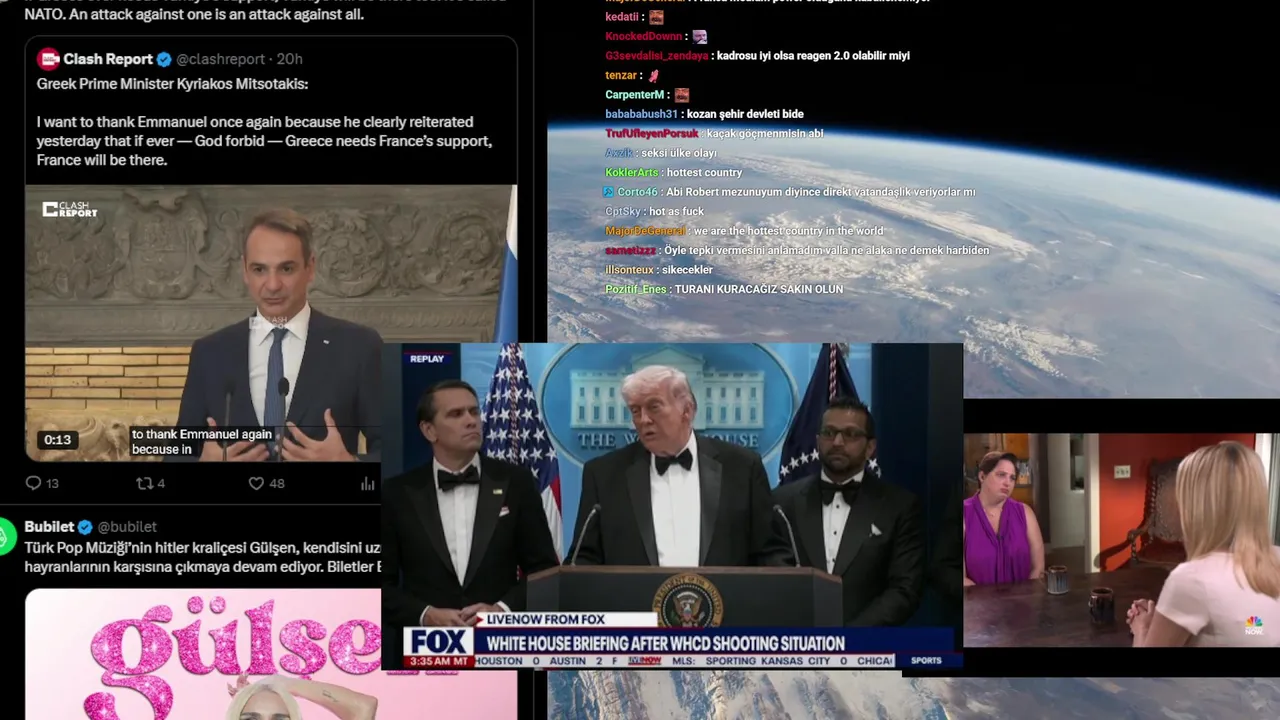Click the Bubilet tweet text about Gülşen
The width and height of the screenshot is (1280, 720).
coord(203,557)
